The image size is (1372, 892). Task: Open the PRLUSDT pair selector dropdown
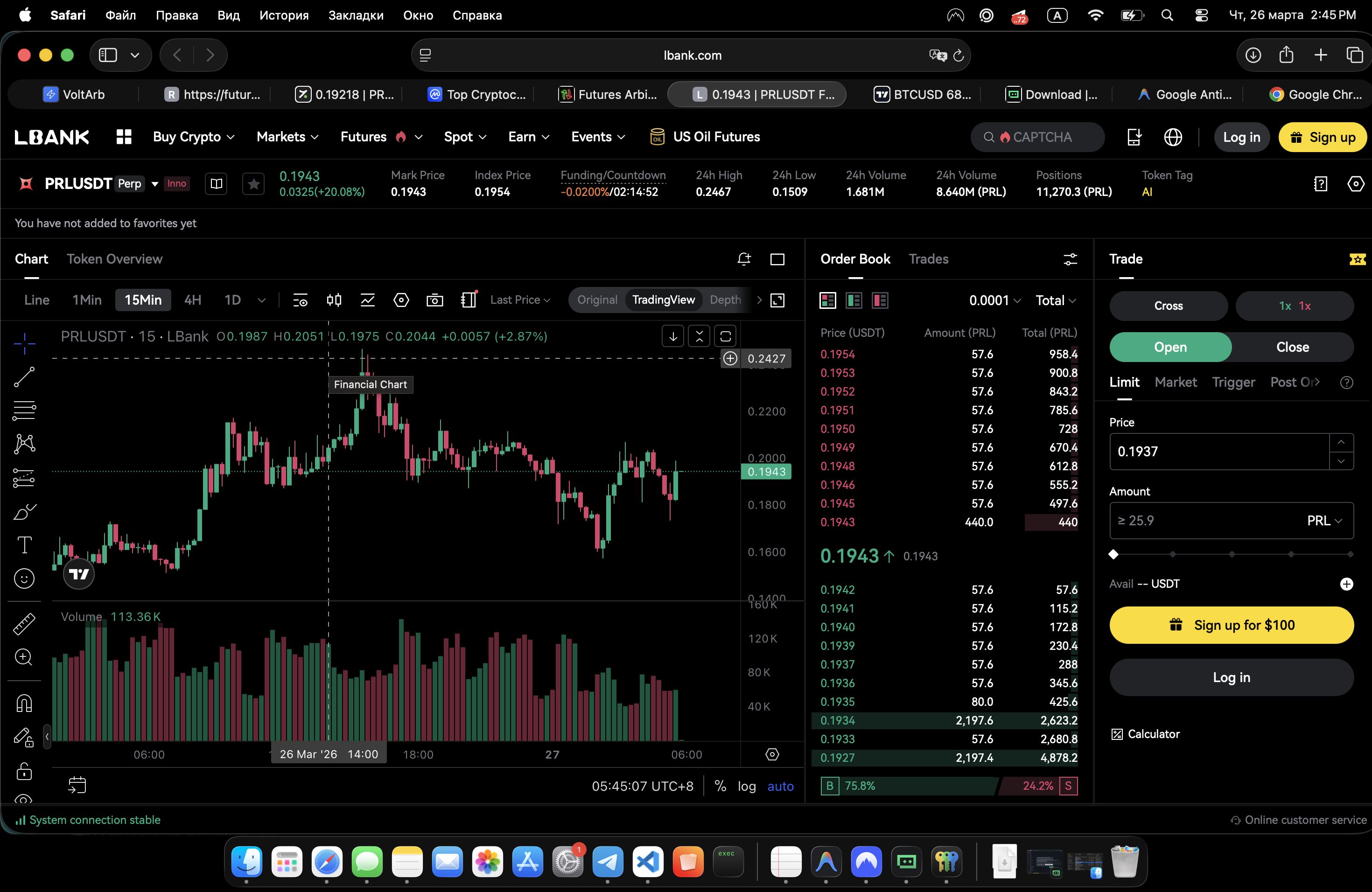[154, 184]
